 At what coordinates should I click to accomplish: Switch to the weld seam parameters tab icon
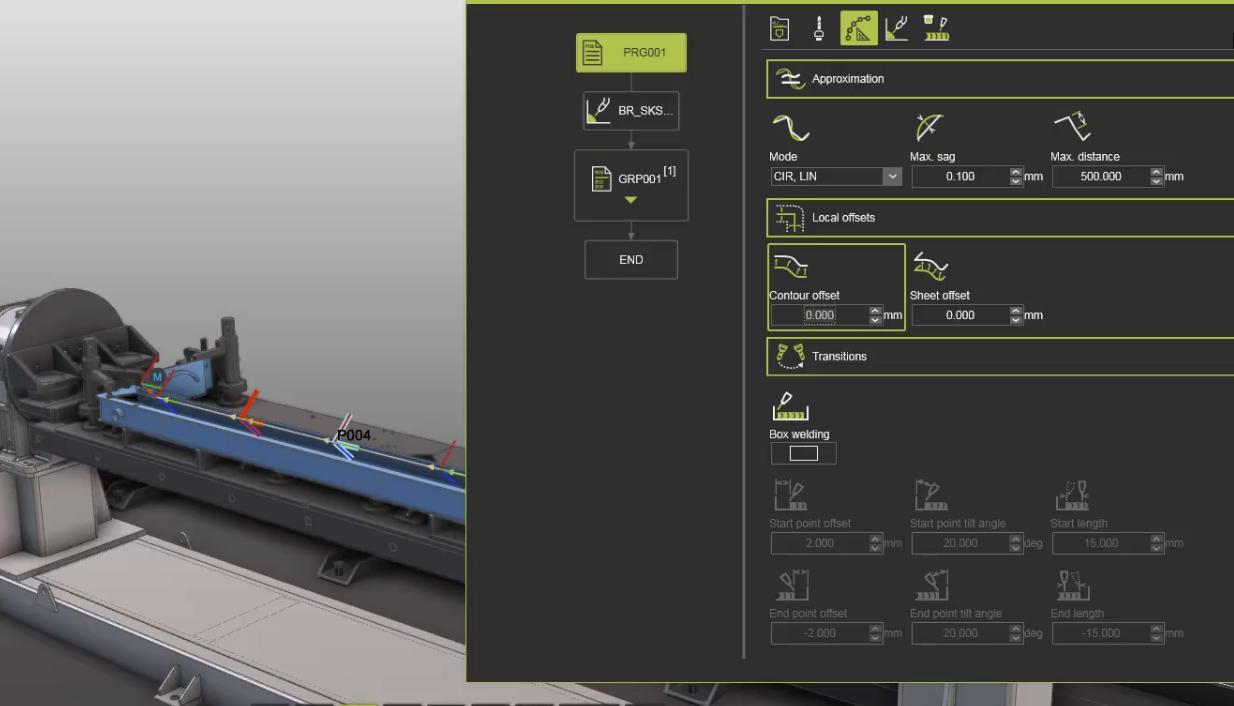pyautogui.click(x=936, y=29)
